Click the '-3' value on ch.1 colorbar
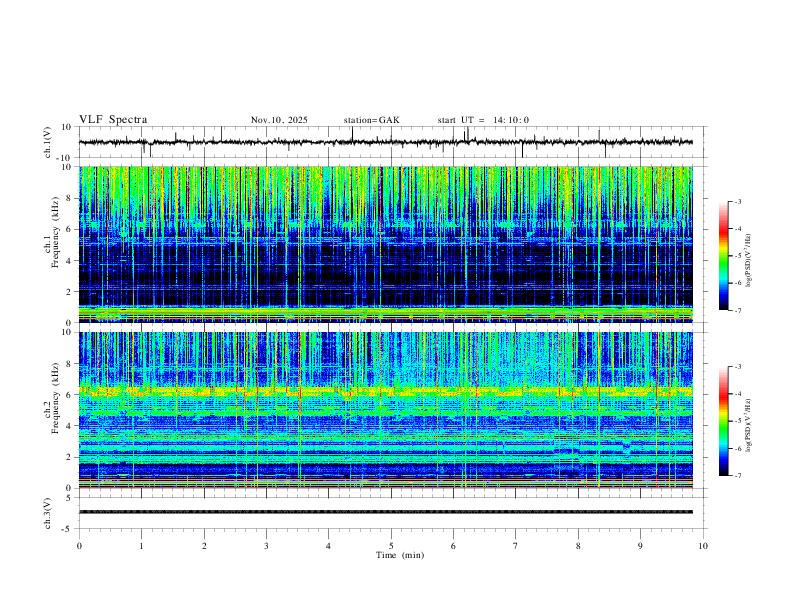 737,201
